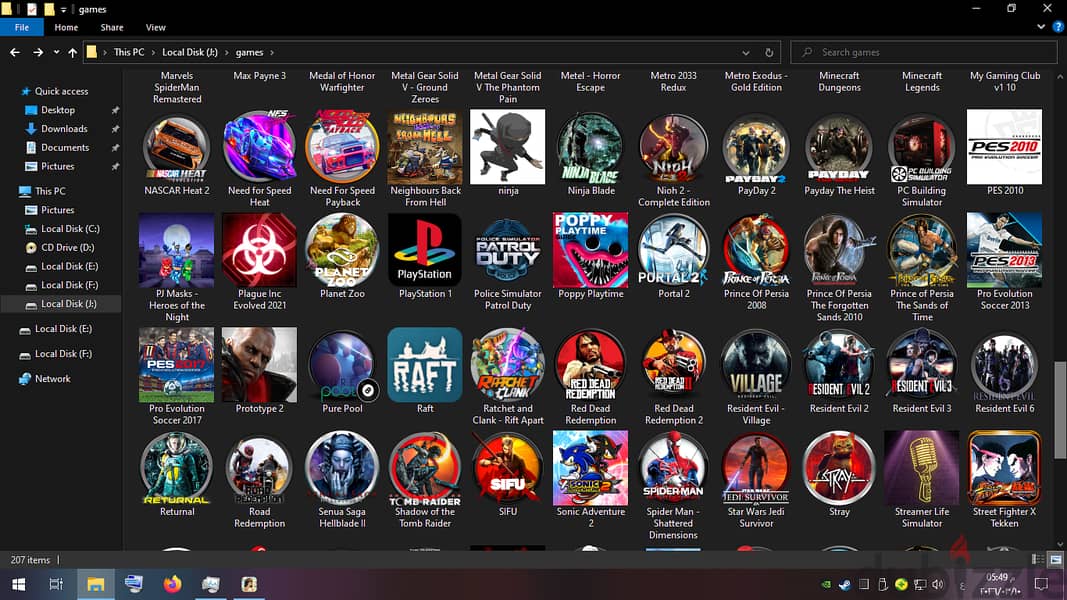Click Nioh 2 Complete Edition icon
This screenshot has width=1067, height=600.
[x=674, y=147]
